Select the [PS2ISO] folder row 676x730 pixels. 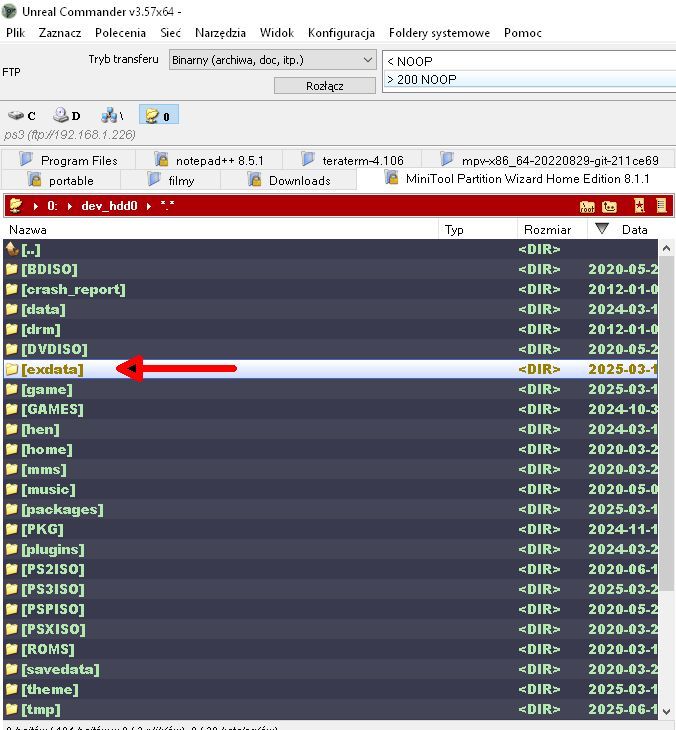pyautogui.click(x=331, y=569)
